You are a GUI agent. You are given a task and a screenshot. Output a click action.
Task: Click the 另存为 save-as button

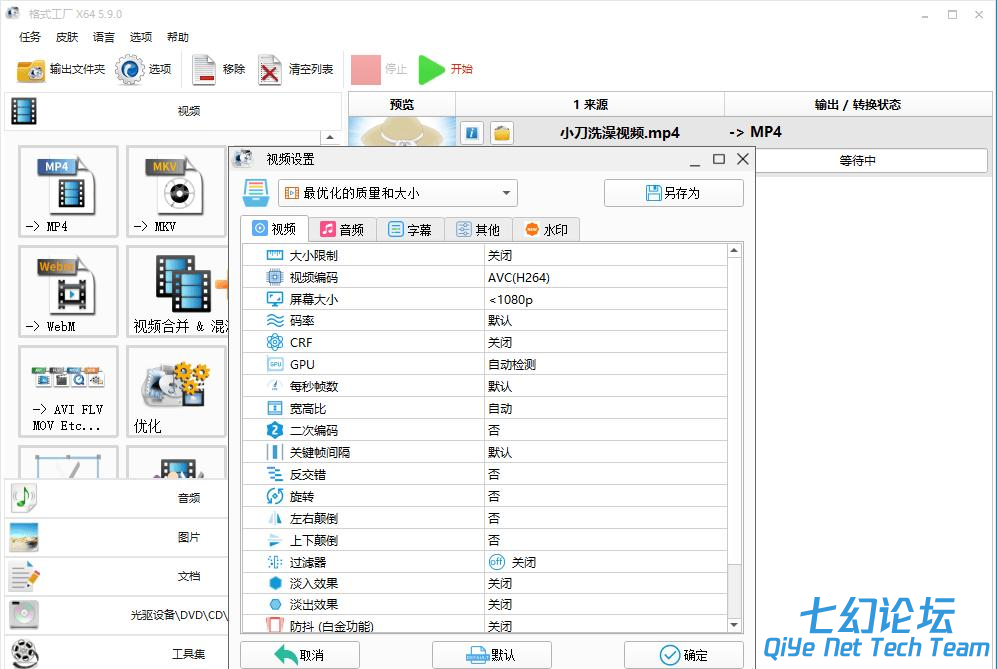[673, 193]
